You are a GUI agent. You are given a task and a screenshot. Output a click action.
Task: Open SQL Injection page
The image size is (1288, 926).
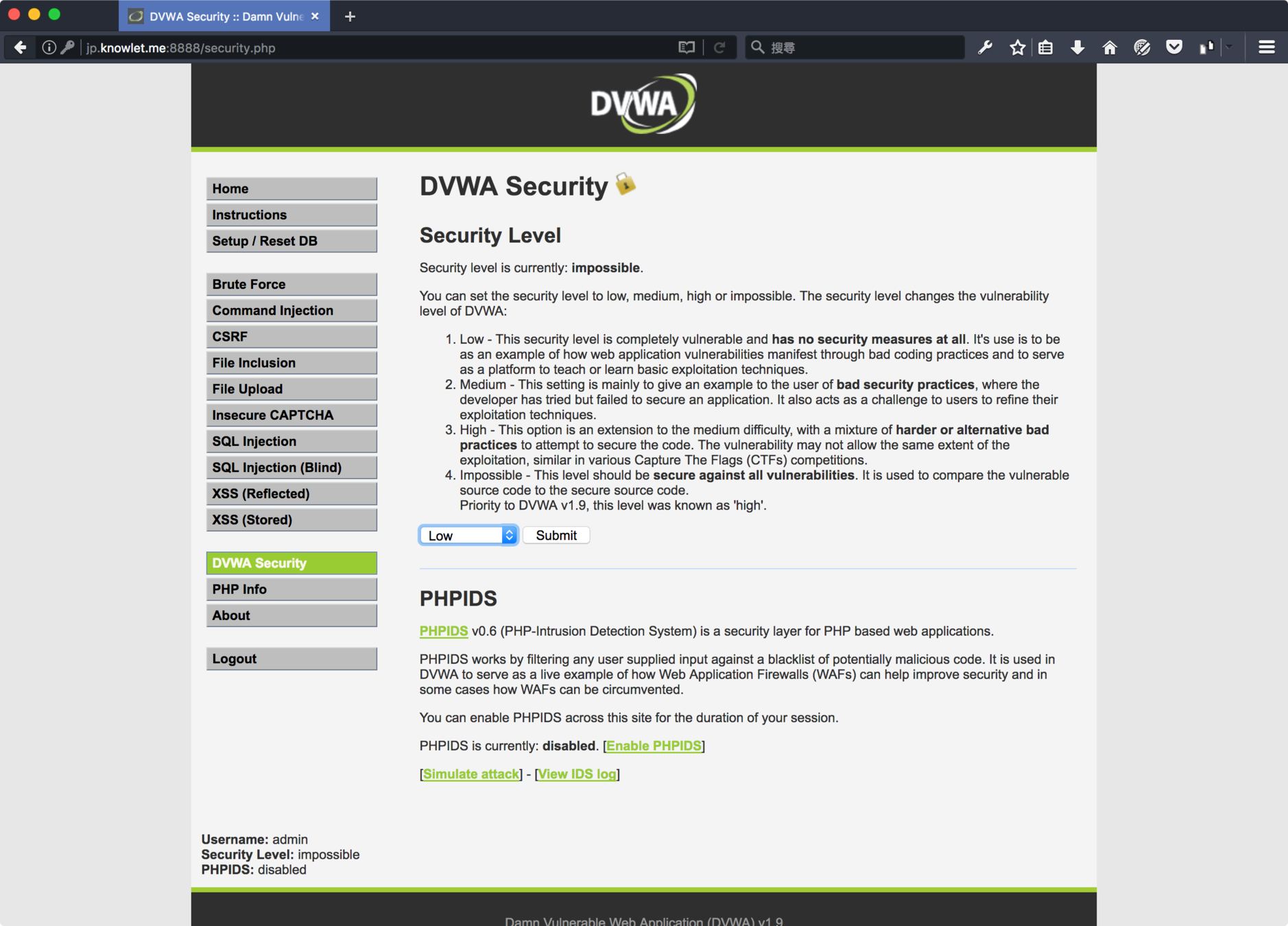coord(291,441)
